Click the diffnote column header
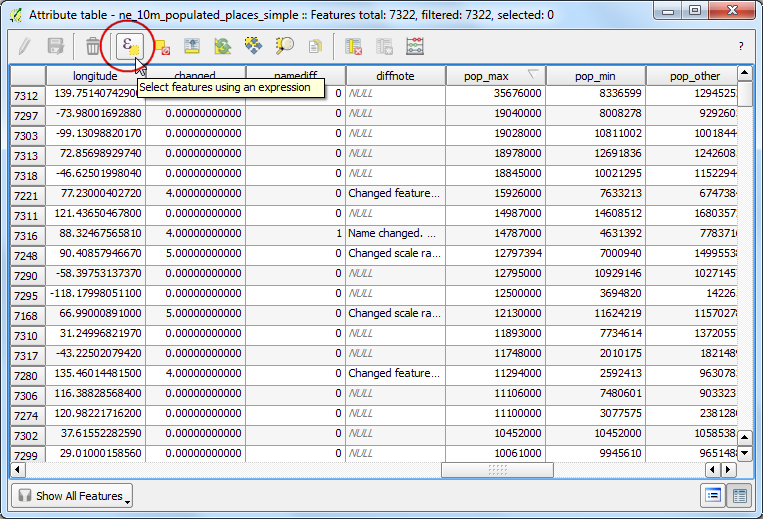 pos(395,76)
